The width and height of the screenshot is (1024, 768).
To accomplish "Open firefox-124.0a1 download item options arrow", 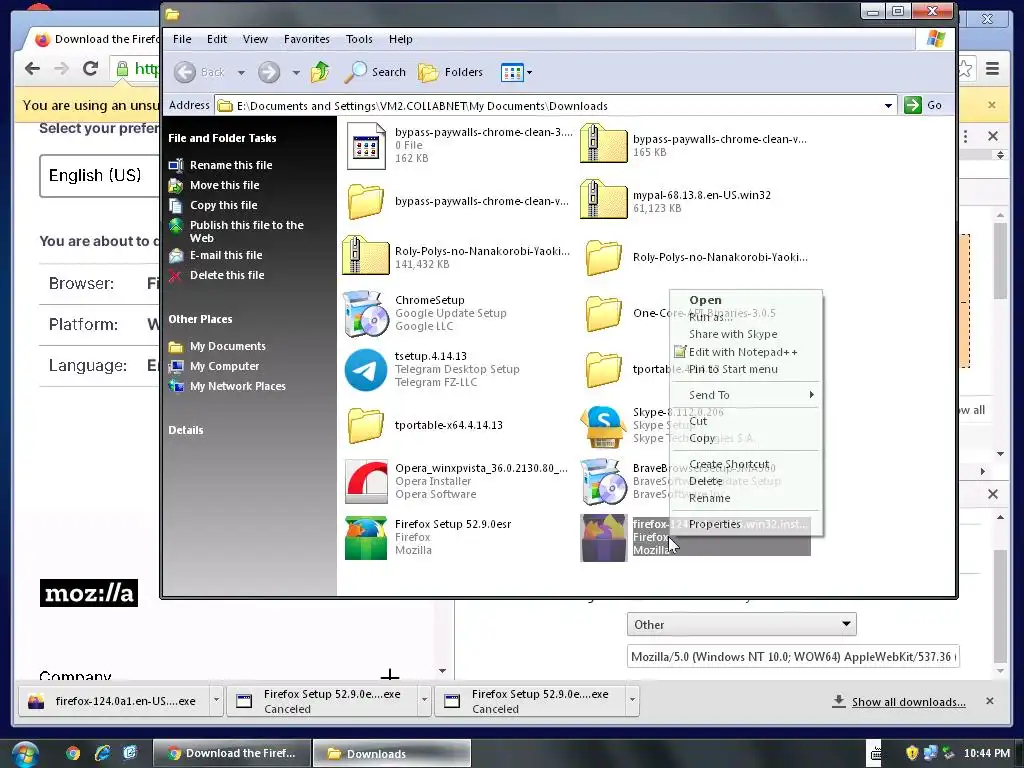I will click(216, 700).
